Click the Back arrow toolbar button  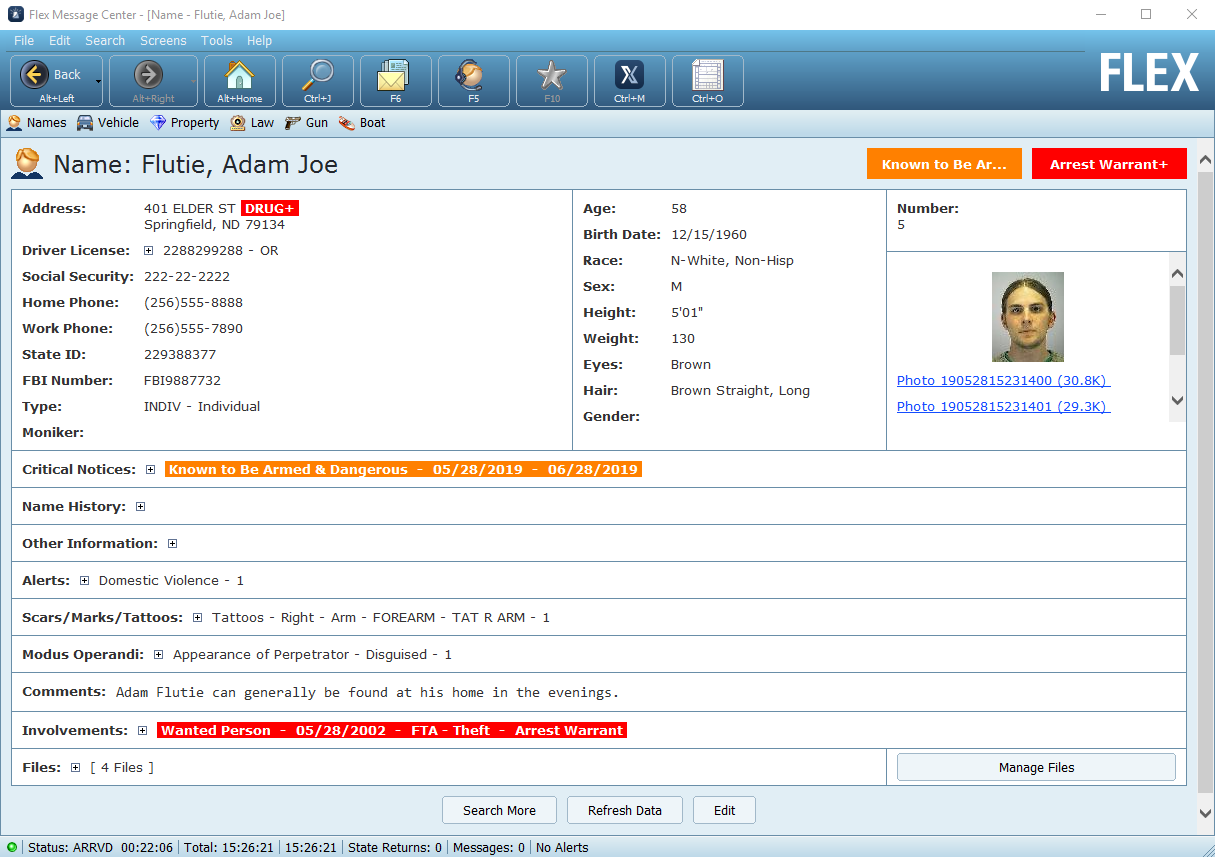tap(50, 80)
